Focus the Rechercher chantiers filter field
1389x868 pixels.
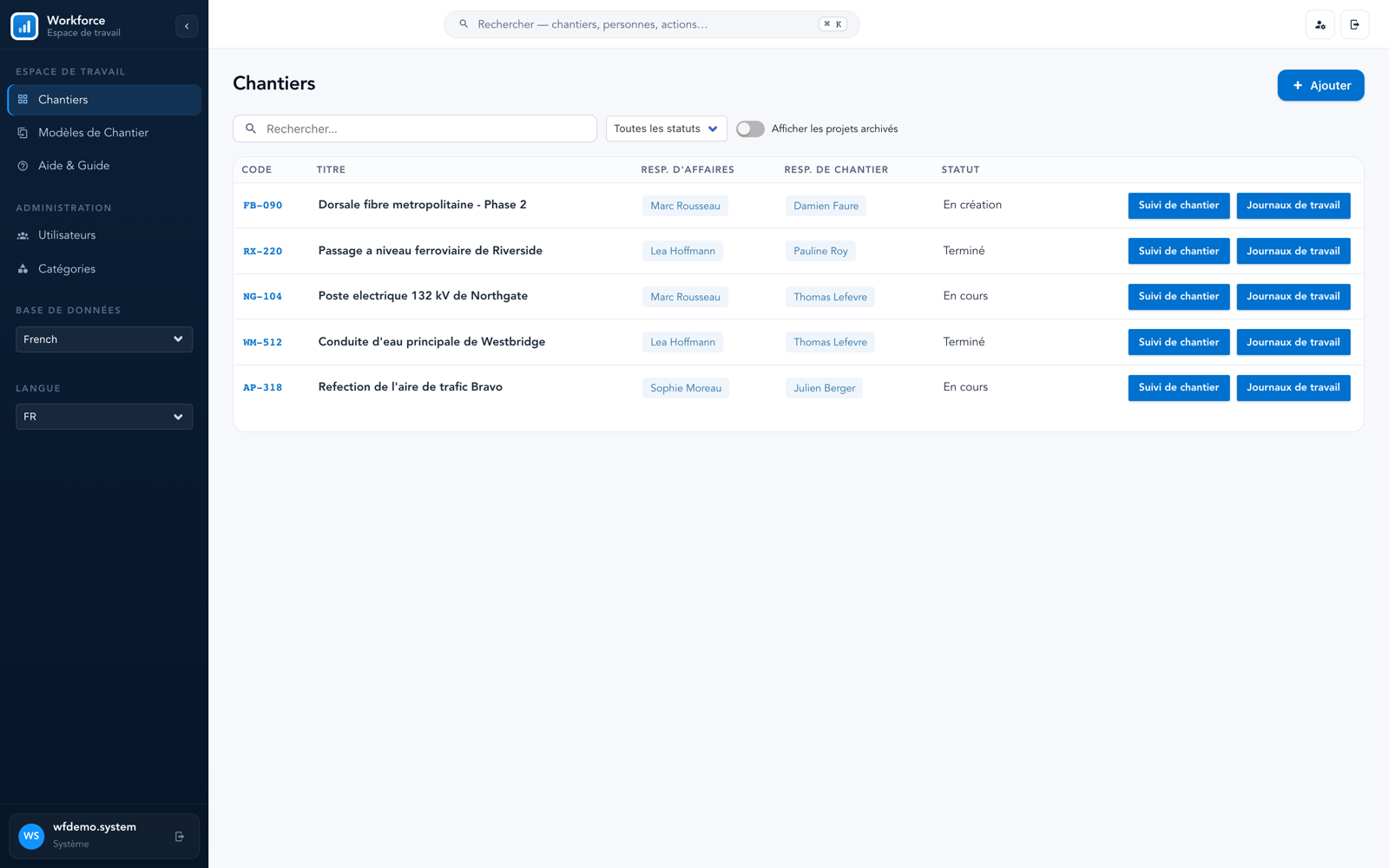[x=415, y=128]
